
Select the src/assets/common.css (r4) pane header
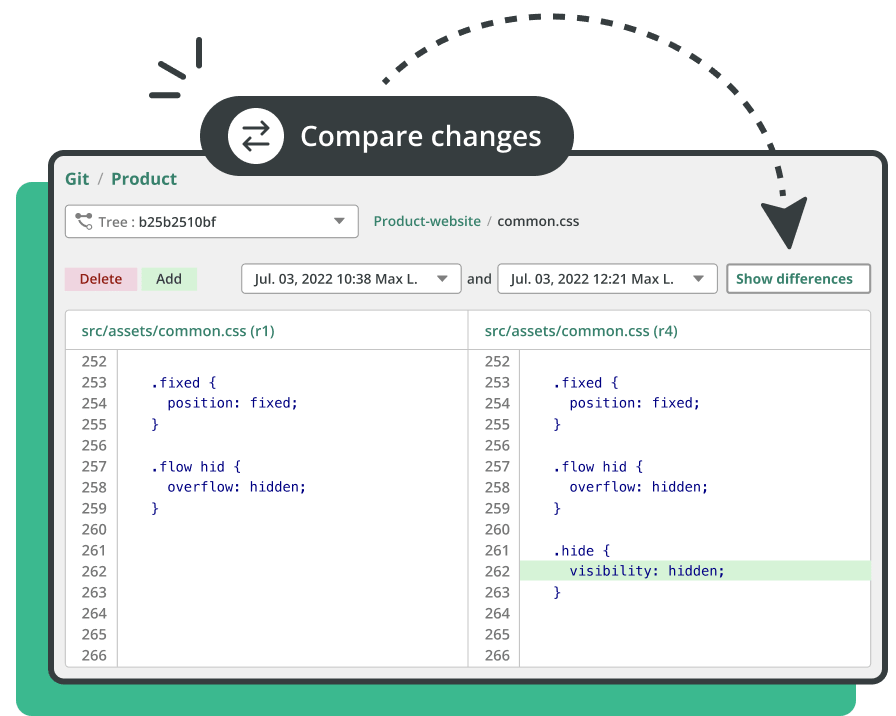(x=581, y=330)
